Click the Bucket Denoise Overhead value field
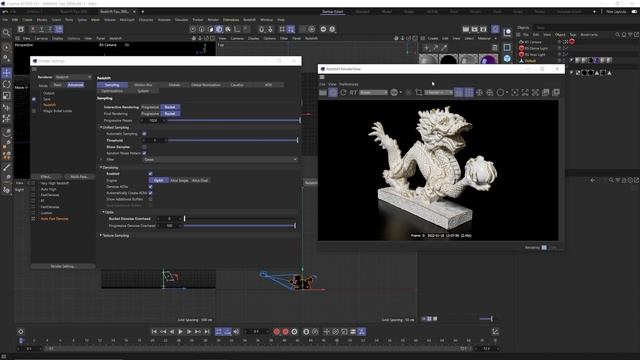 point(169,219)
